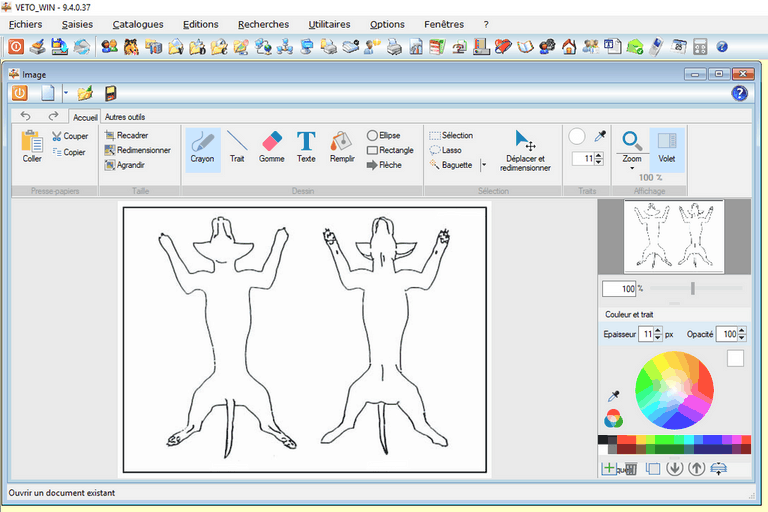Expand the Baguette dropdown arrow
768x512 pixels.
[484, 165]
